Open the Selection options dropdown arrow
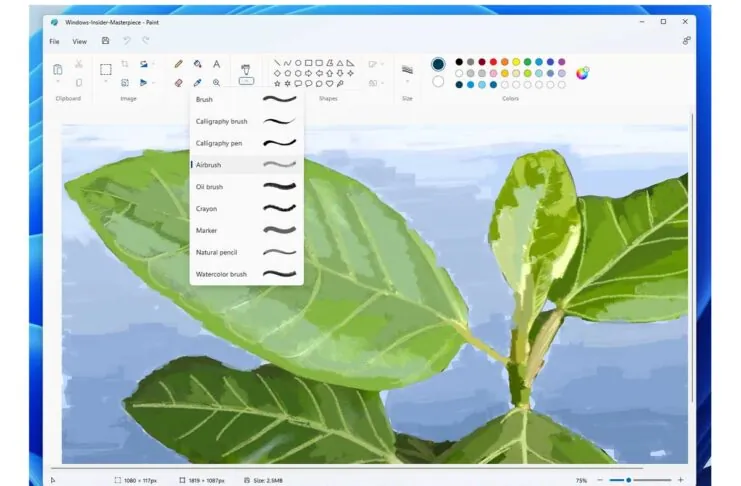Image resolution: width=741 pixels, height=486 pixels. point(106,82)
